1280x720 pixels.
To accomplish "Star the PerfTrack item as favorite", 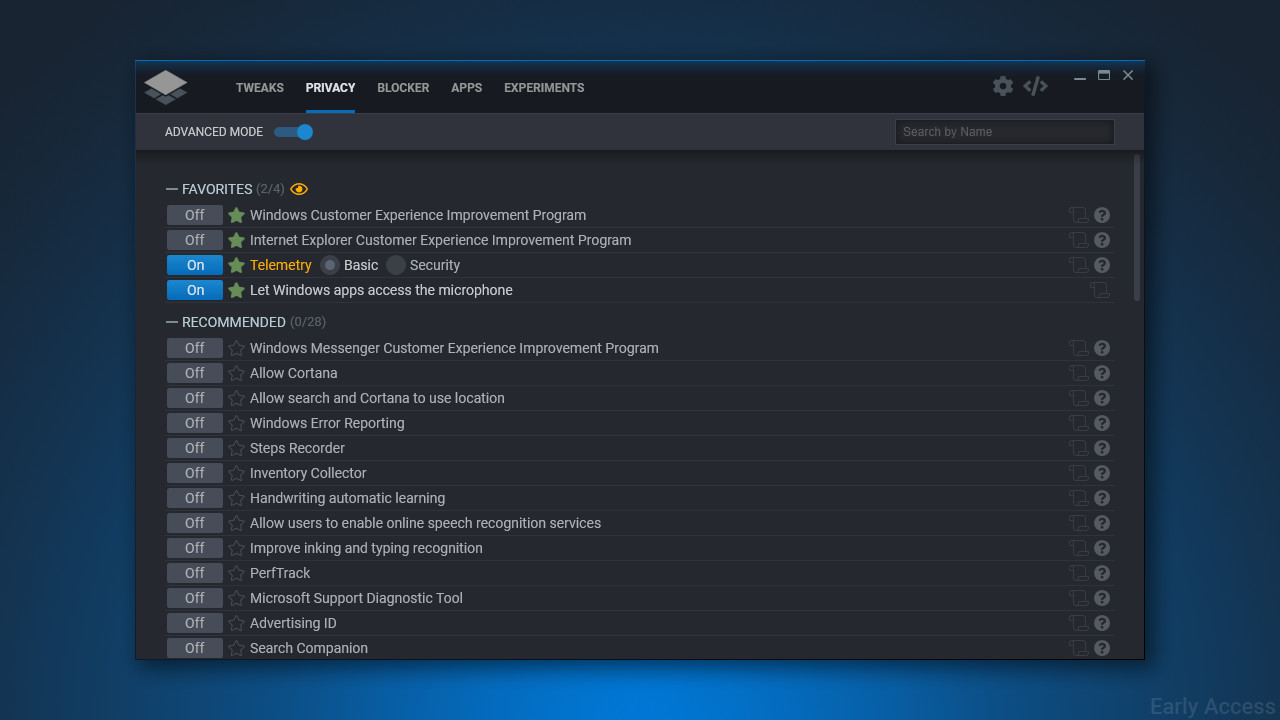I will pyautogui.click(x=236, y=573).
